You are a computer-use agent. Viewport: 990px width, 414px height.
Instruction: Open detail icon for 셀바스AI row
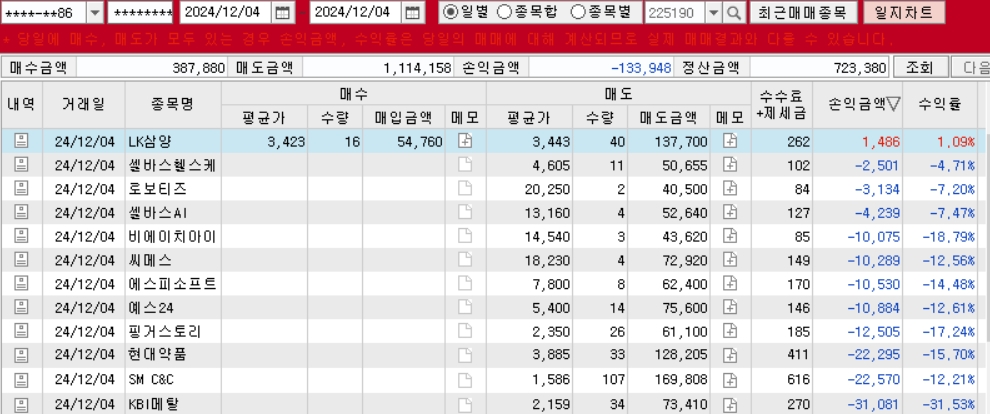21,213
